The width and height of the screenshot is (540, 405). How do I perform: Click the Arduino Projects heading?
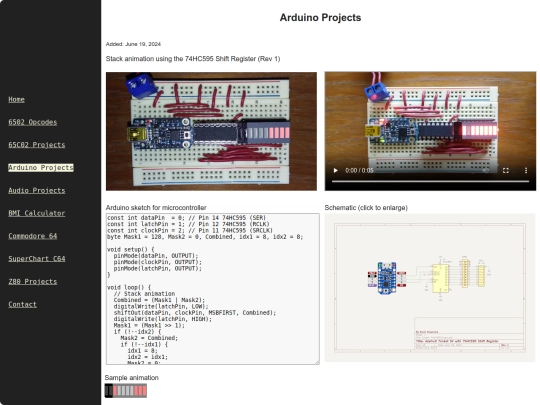tap(320, 18)
